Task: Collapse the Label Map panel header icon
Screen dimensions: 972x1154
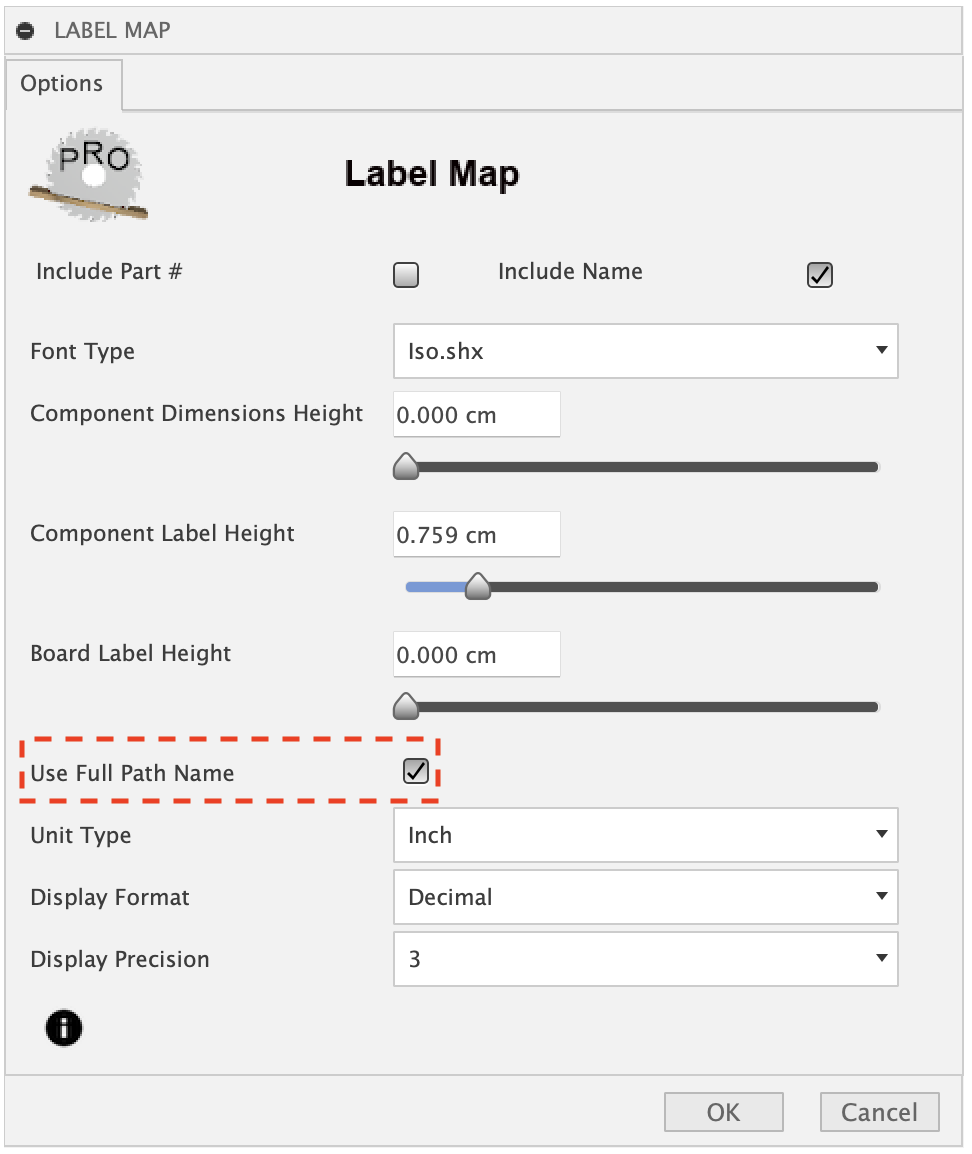Action: pyautogui.click(x=27, y=31)
